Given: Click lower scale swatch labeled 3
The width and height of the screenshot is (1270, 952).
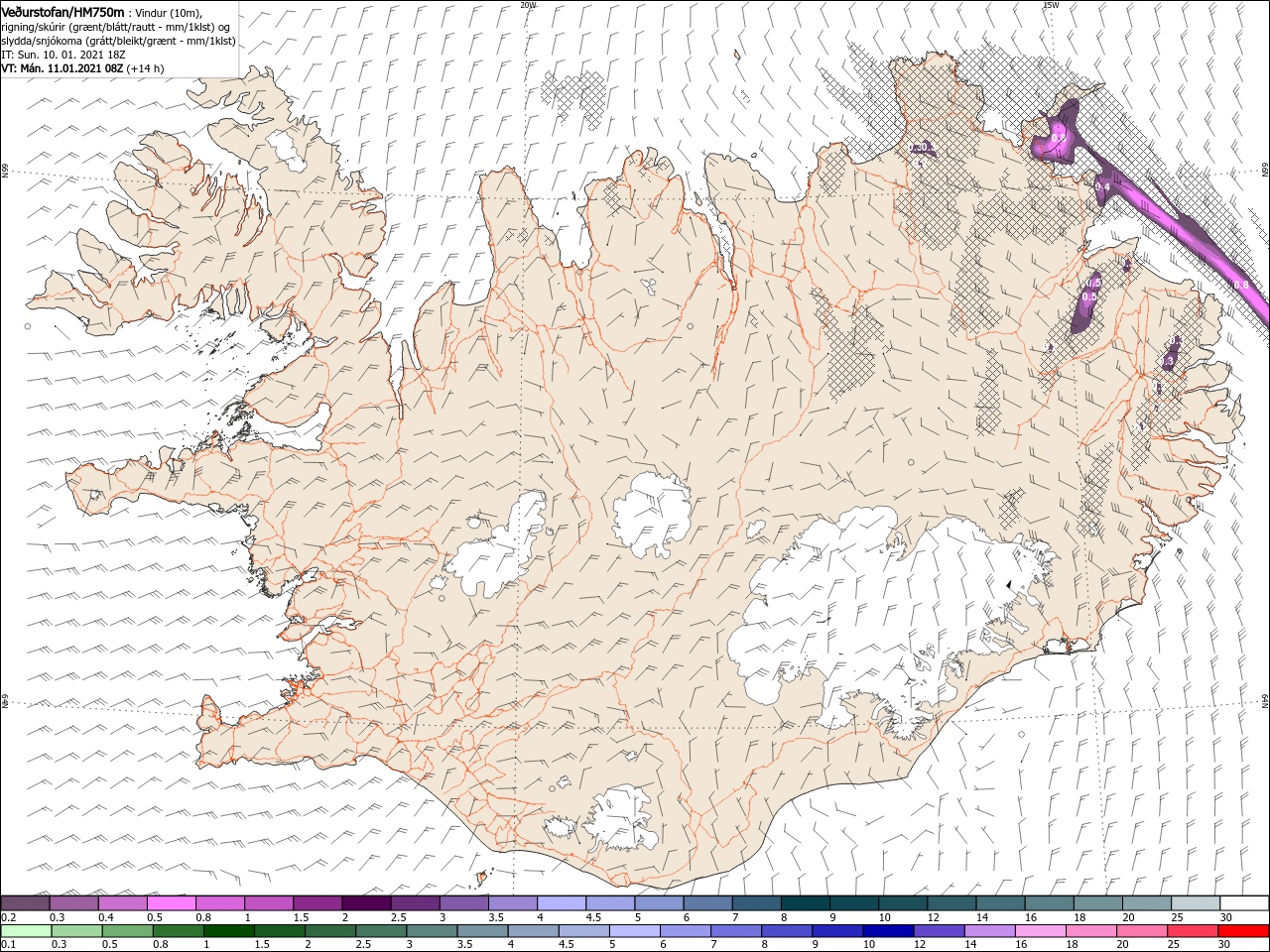Looking at the screenshot, I should coord(432,931).
